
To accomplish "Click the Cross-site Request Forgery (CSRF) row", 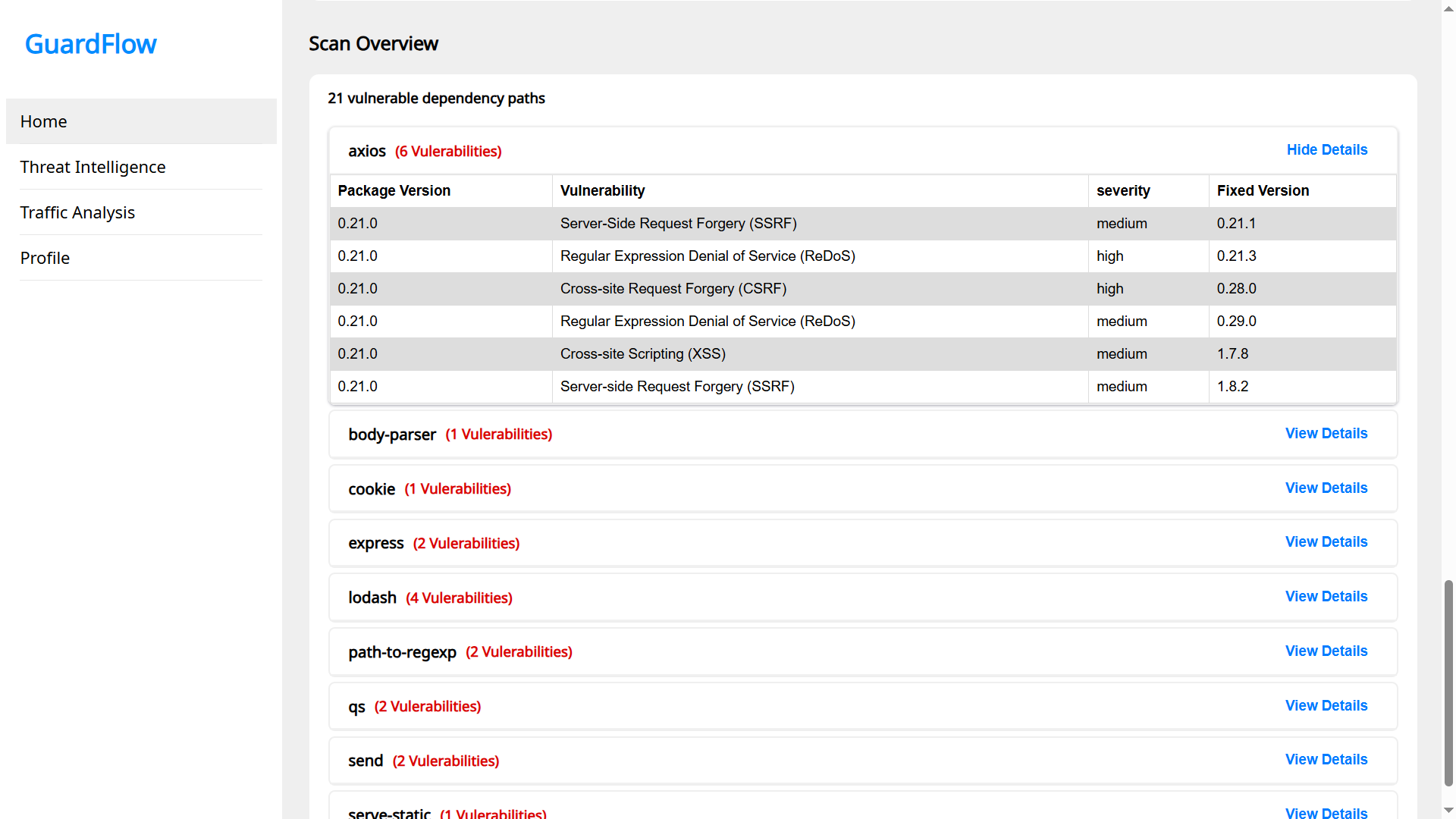I will [x=673, y=288].
